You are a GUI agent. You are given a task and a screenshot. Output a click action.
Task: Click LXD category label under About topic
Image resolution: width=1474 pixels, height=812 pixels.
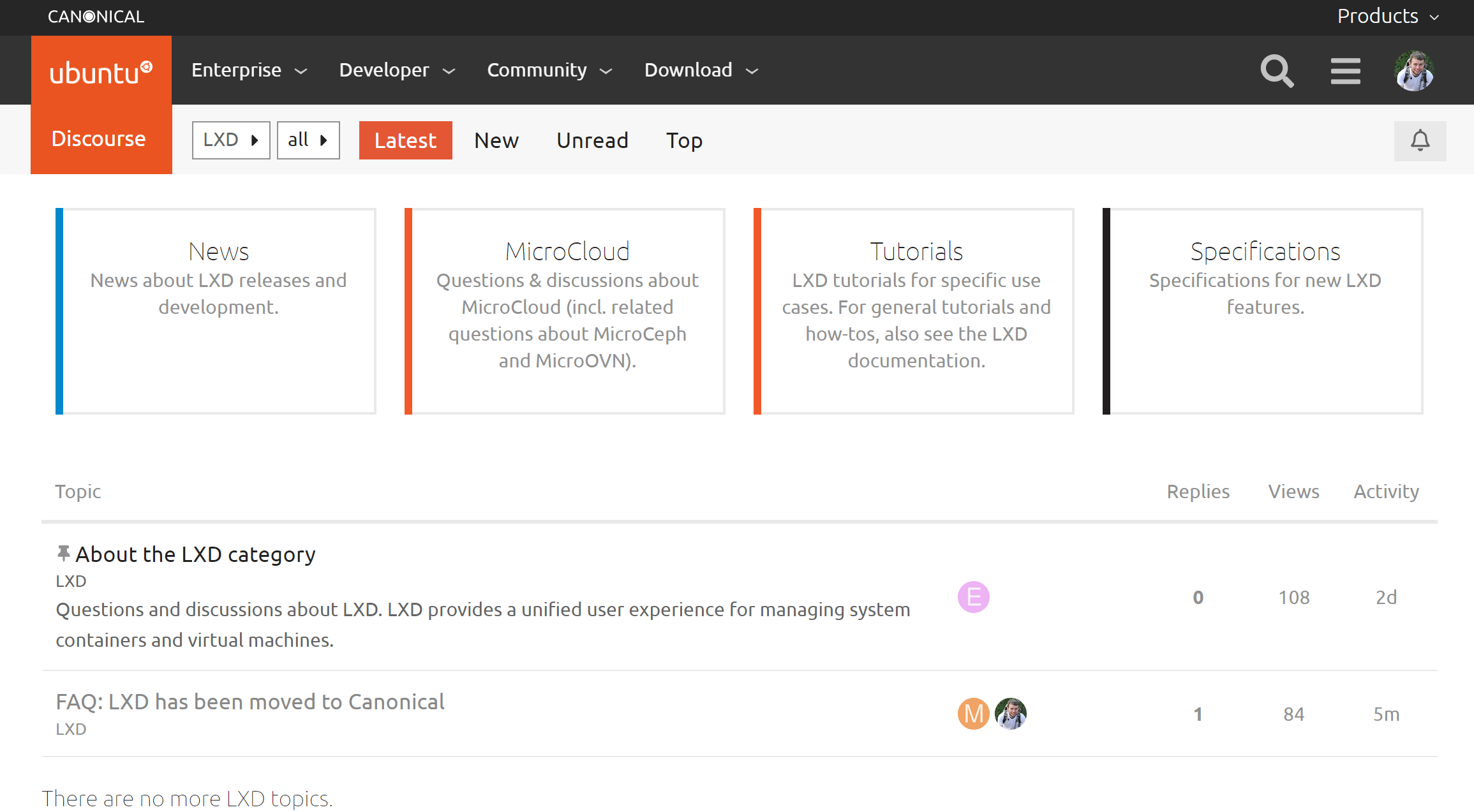[x=71, y=581]
